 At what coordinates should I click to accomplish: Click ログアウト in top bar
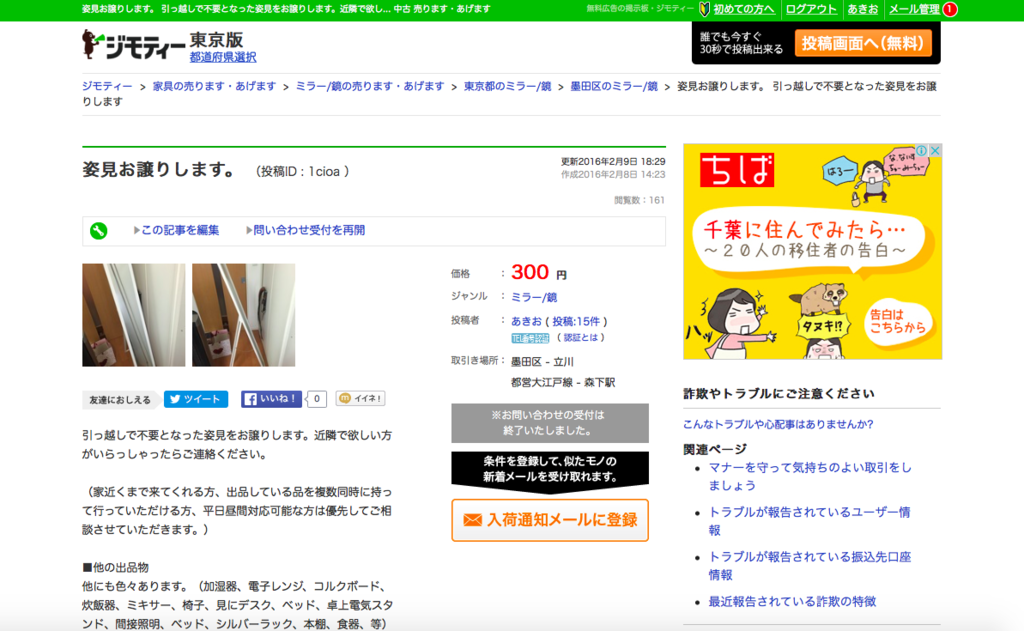[x=811, y=9]
